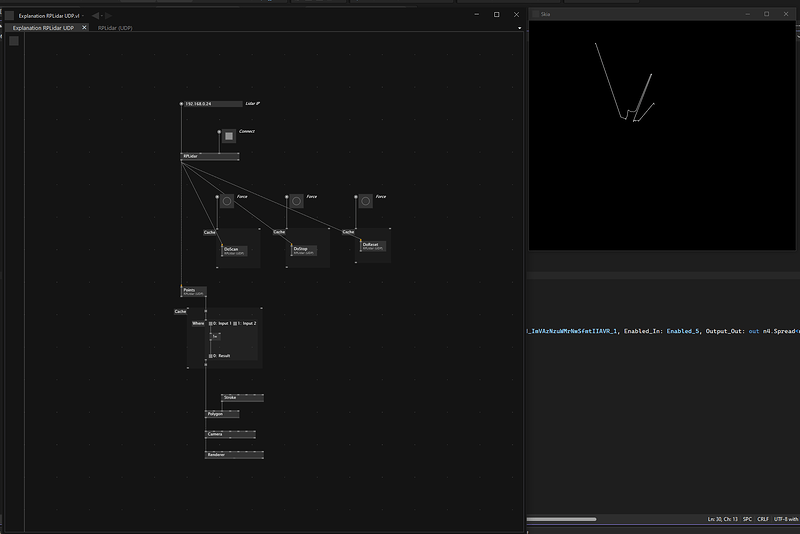Minimize the Skia renderer window

point(747,14)
